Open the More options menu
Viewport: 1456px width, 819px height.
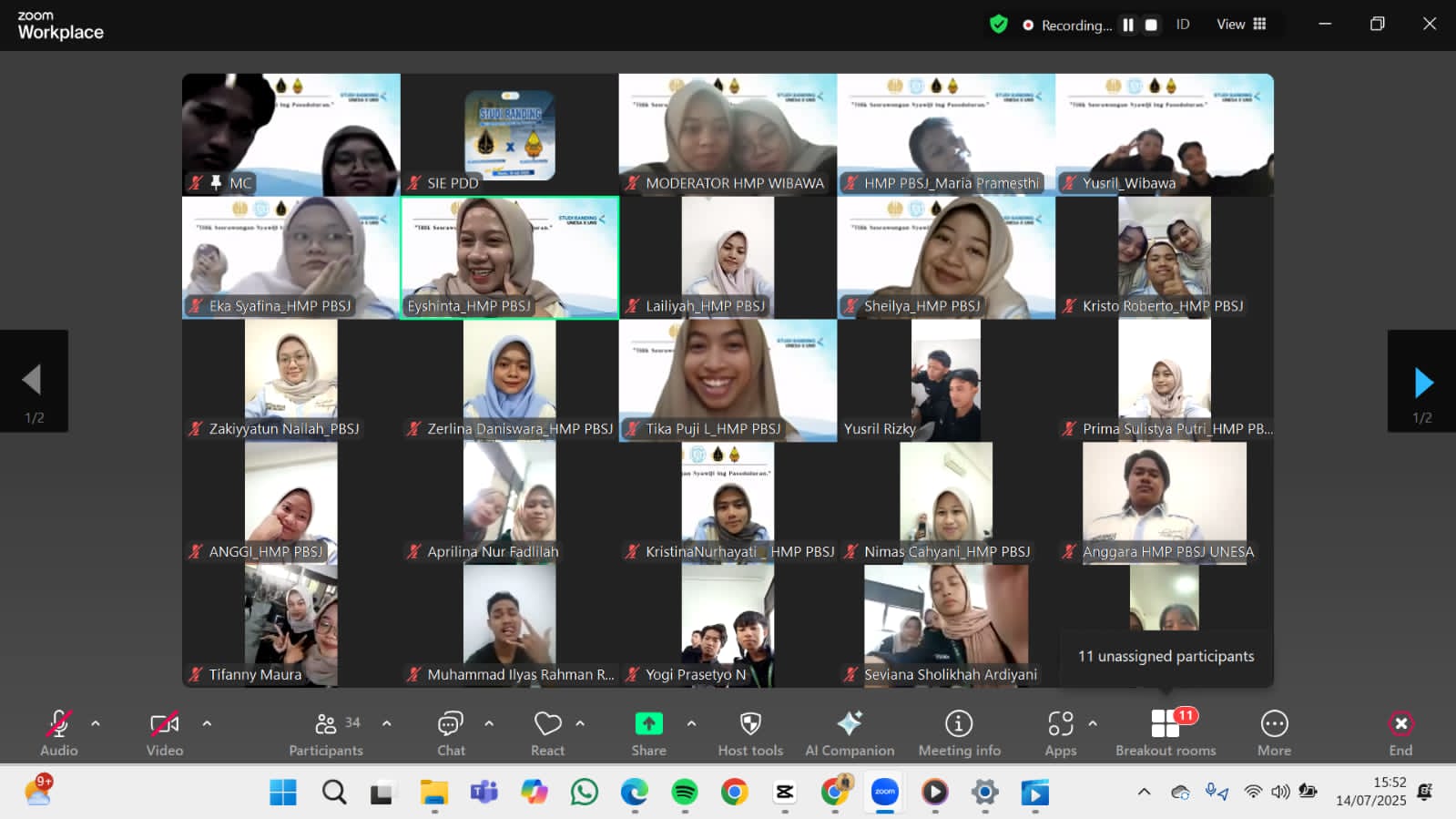click(x=1274, y=732)
